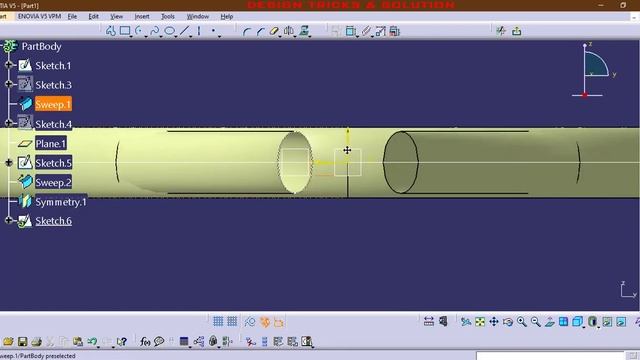Select Sketch.6 in the tree
The height and width of the screenshot is (360, 640).
point(53,221)
